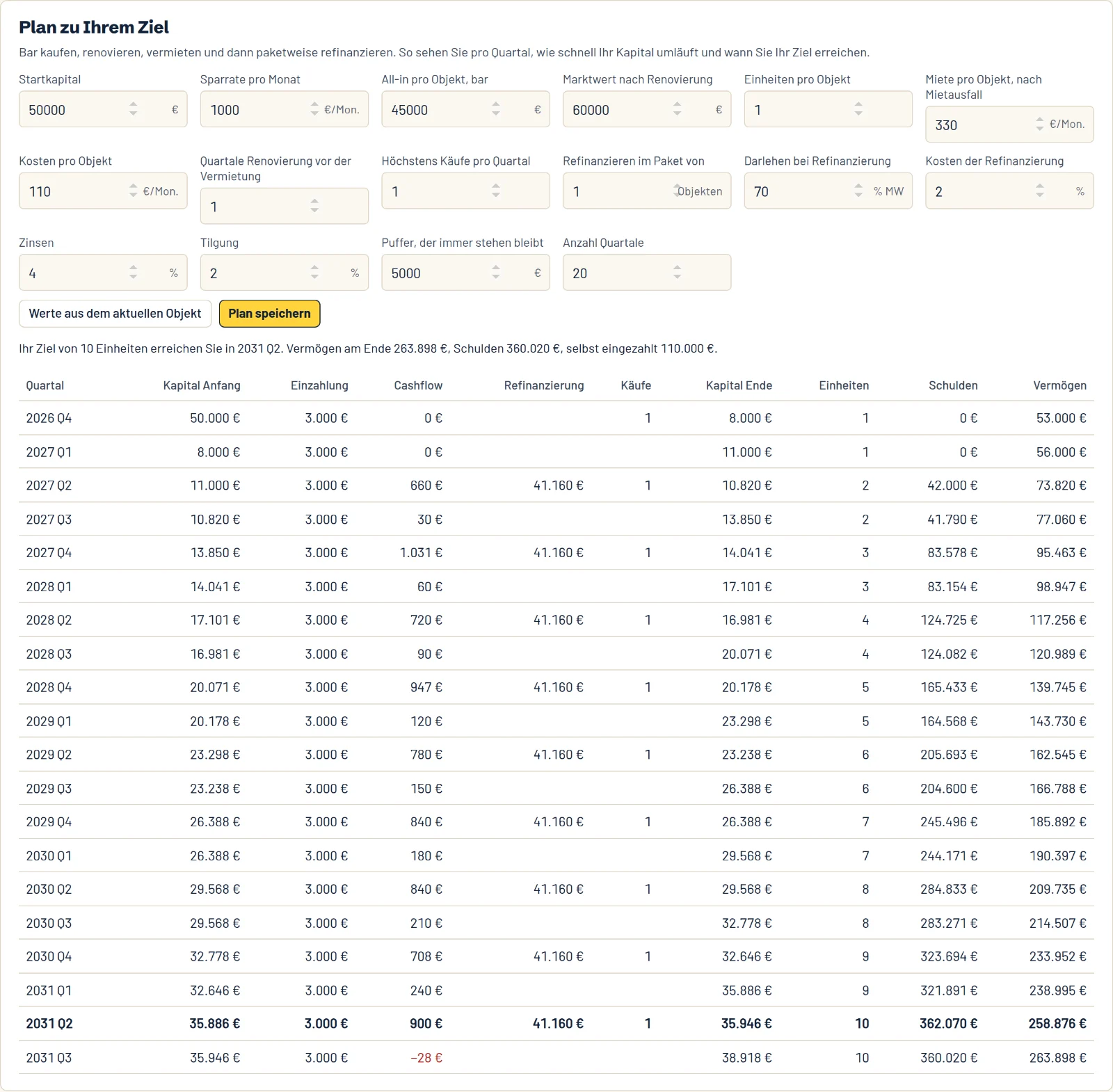Select the Kosten pro Objekt field
This screenshot has width=1113, height=1092.
(103, 191)
